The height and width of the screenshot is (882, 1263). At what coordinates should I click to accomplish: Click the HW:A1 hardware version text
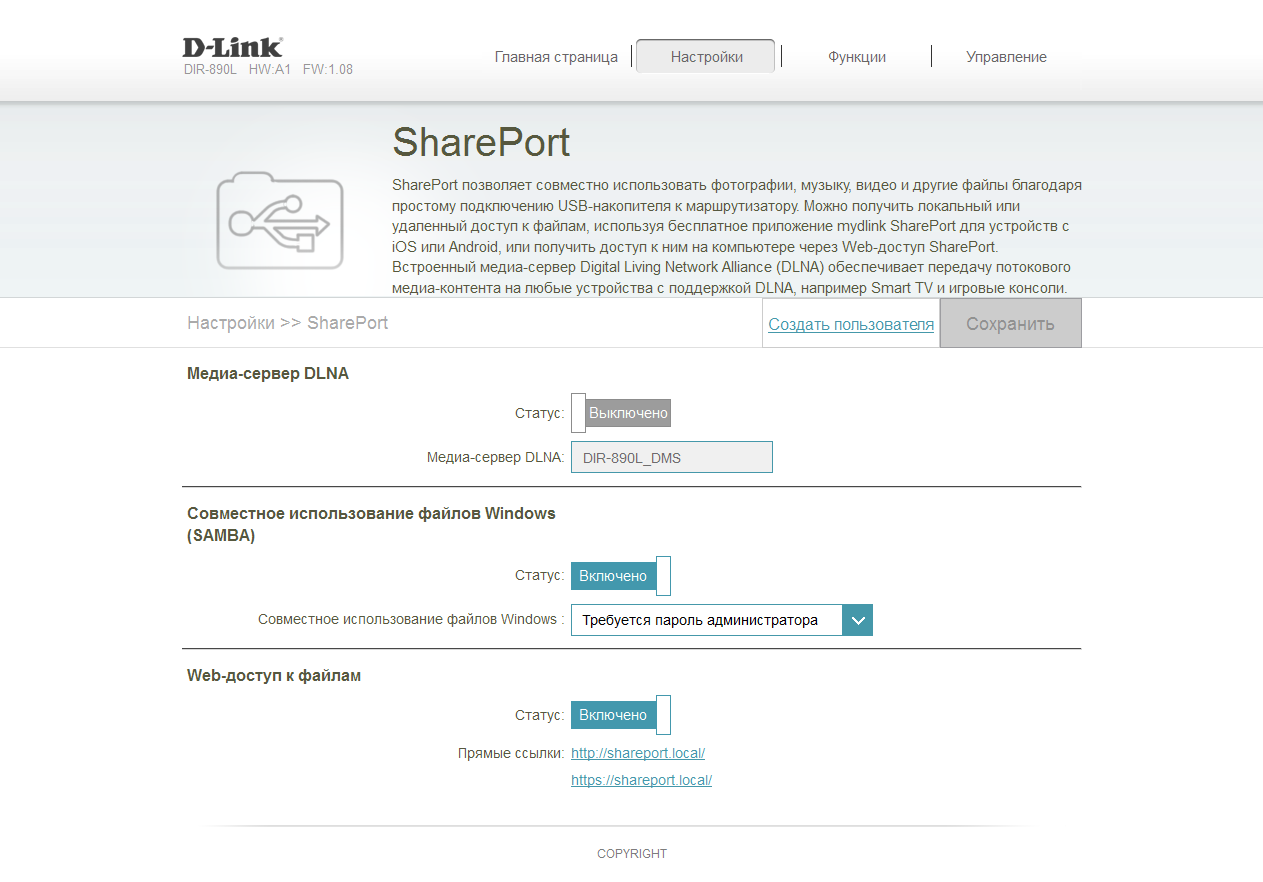[270, 70]
